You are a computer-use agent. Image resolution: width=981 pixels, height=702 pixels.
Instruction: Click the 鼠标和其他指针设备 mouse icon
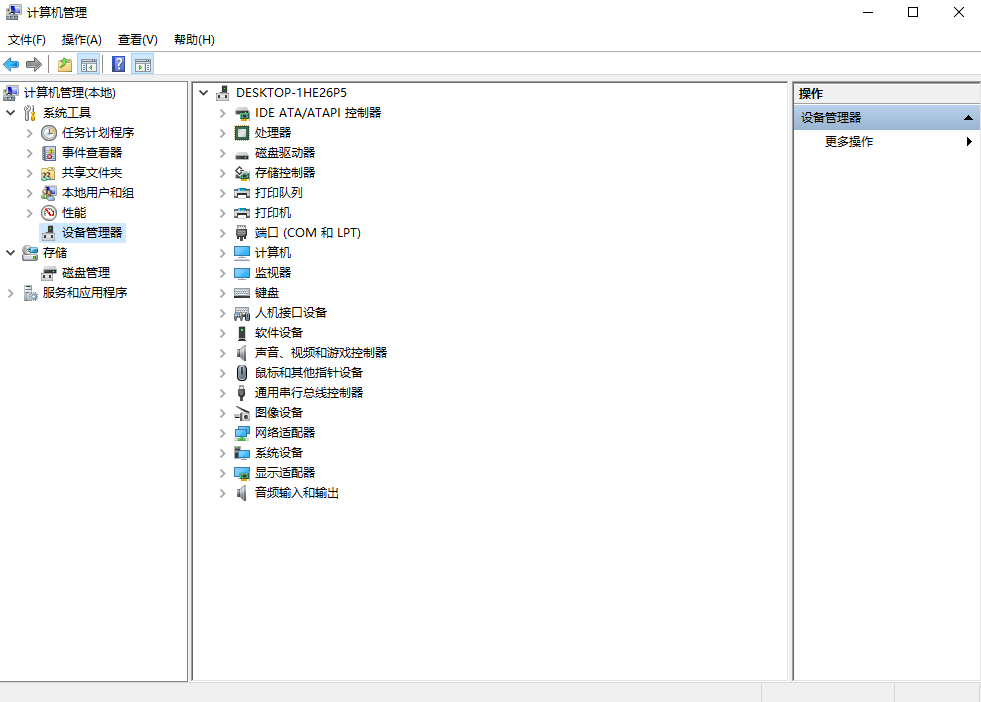pyautogui.click(x=242, y=373)
